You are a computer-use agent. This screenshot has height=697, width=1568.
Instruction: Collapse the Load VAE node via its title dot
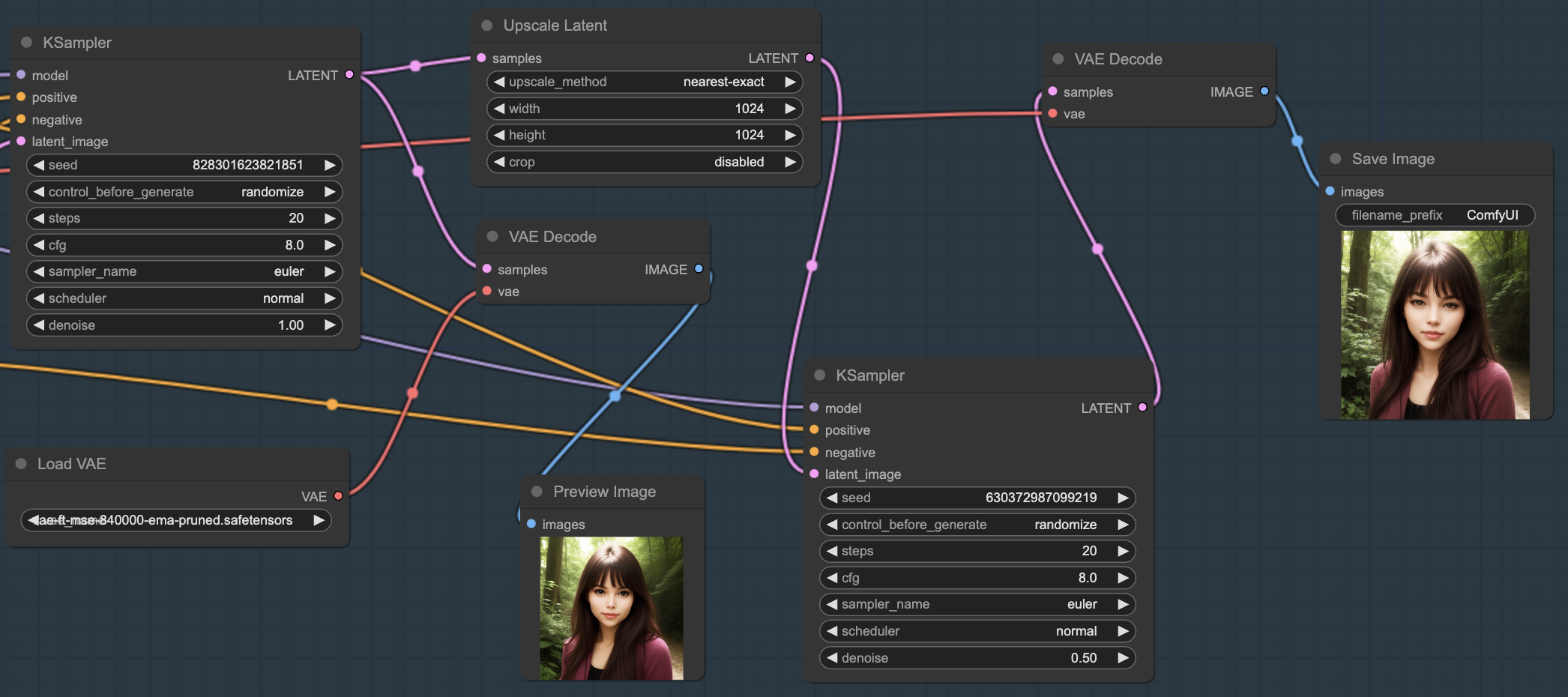pyautogui.click(x=21, y=464)
